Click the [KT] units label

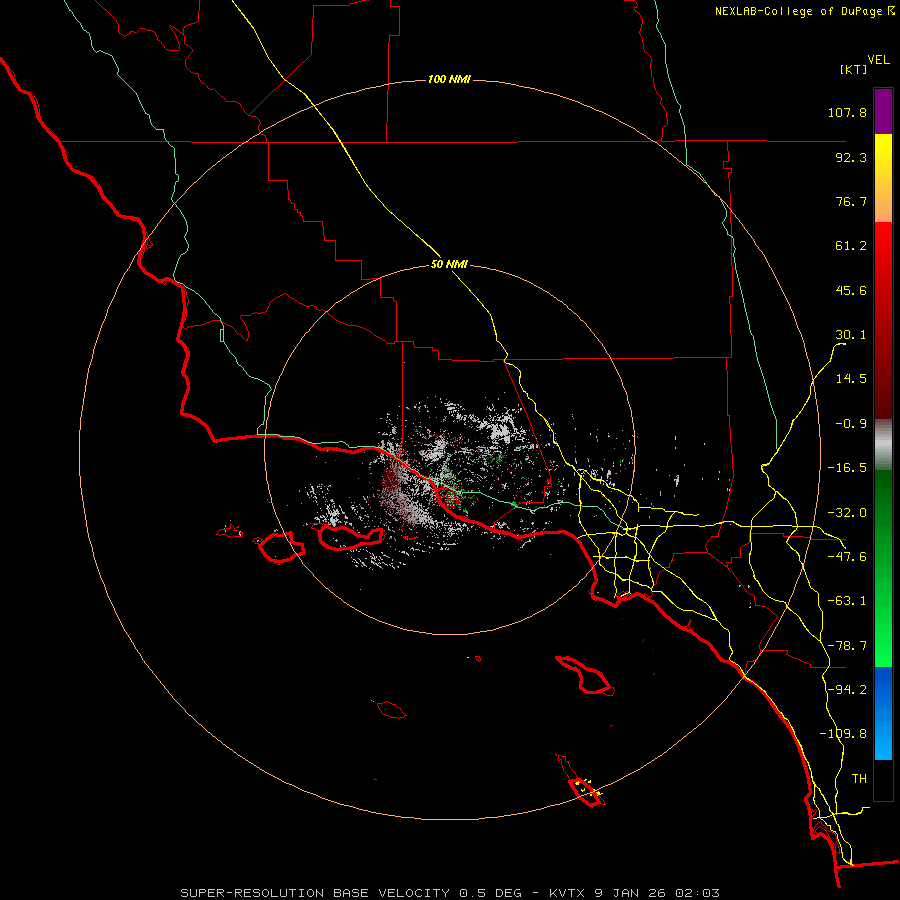pos(853,69)
